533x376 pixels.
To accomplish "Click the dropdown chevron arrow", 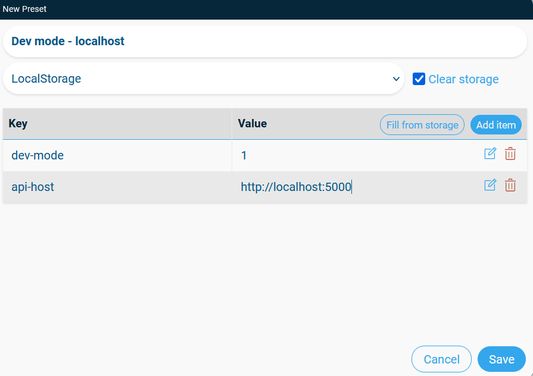I will tap(396, 79).
